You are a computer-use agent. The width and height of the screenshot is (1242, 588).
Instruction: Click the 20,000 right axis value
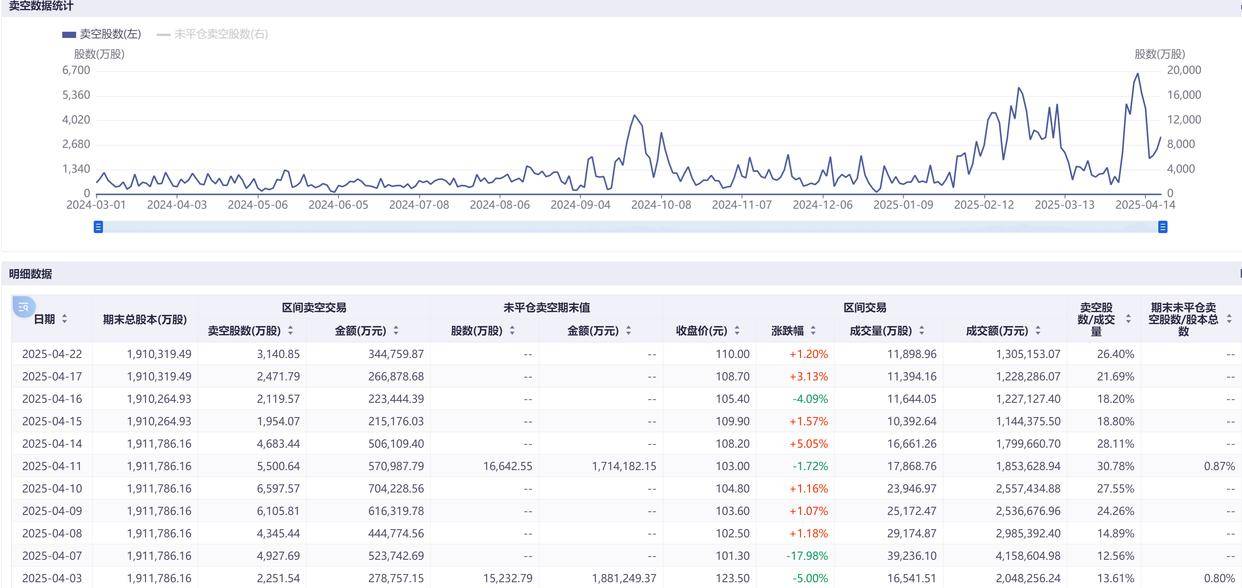[1184, 71]
